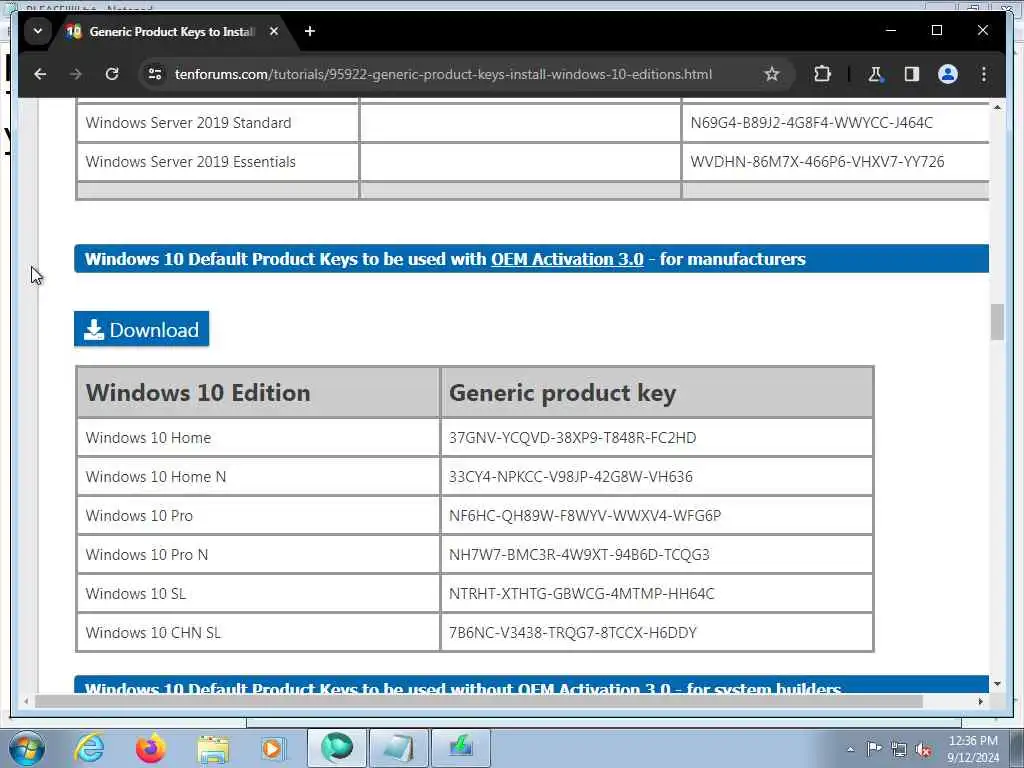1024x768 pixels.
Task: Select the Windows 10 Pro key NF6HC-QH89W
Action: click(584, 516)
